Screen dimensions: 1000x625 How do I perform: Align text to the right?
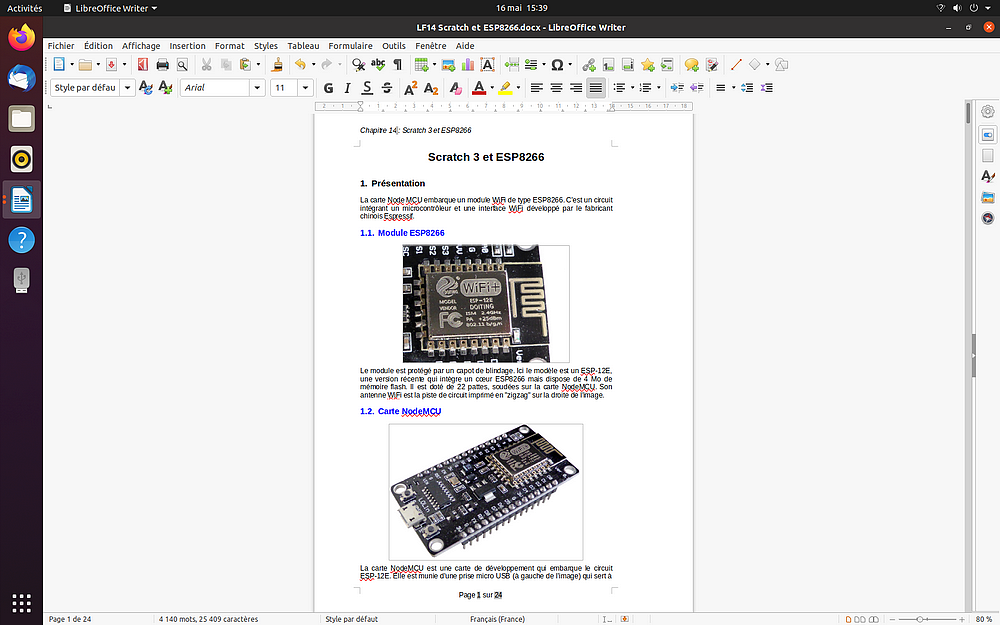[576, 87]
